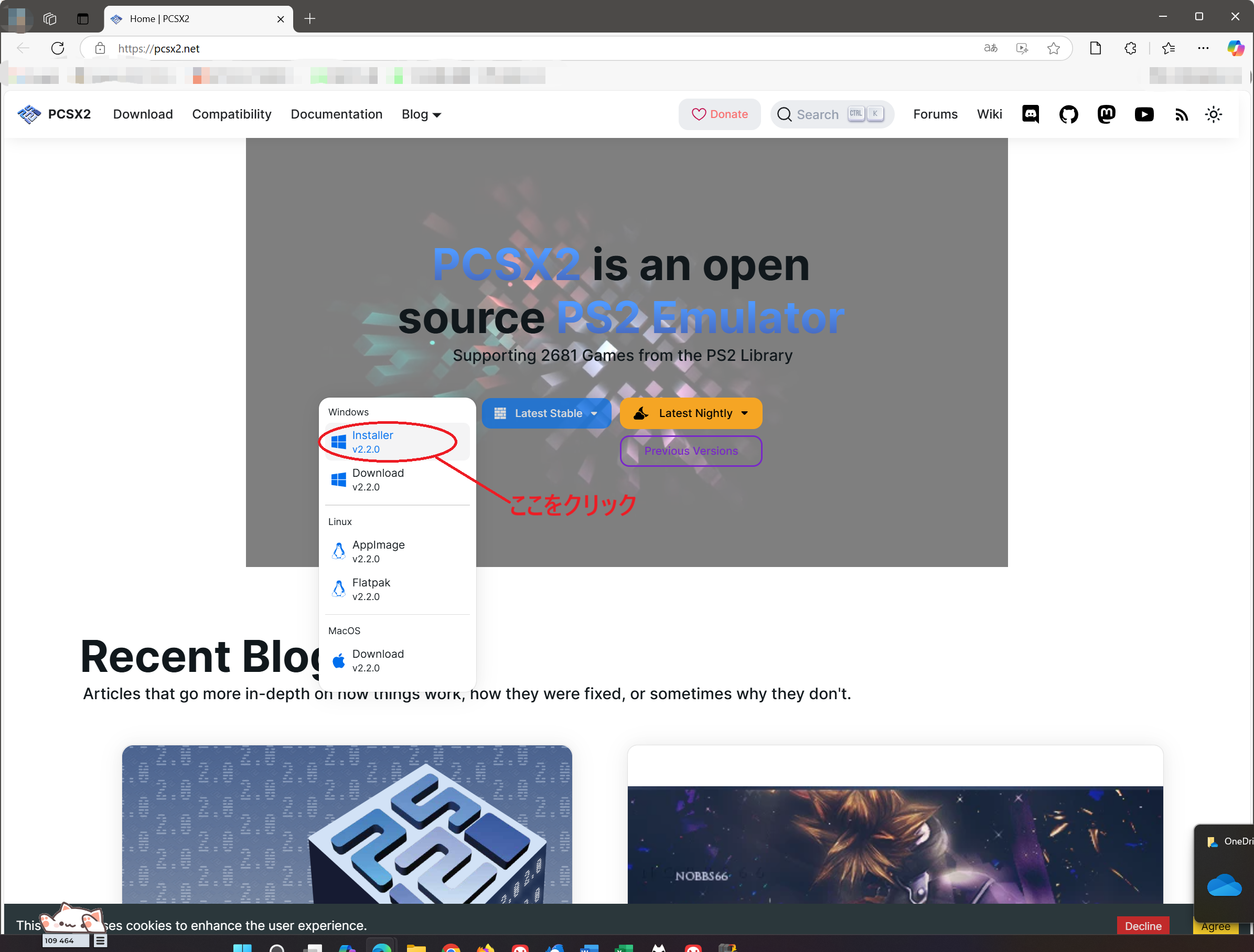Click the Home | PCSX2 browser tab
1254x952 pixels.
[x=198, y=19]
